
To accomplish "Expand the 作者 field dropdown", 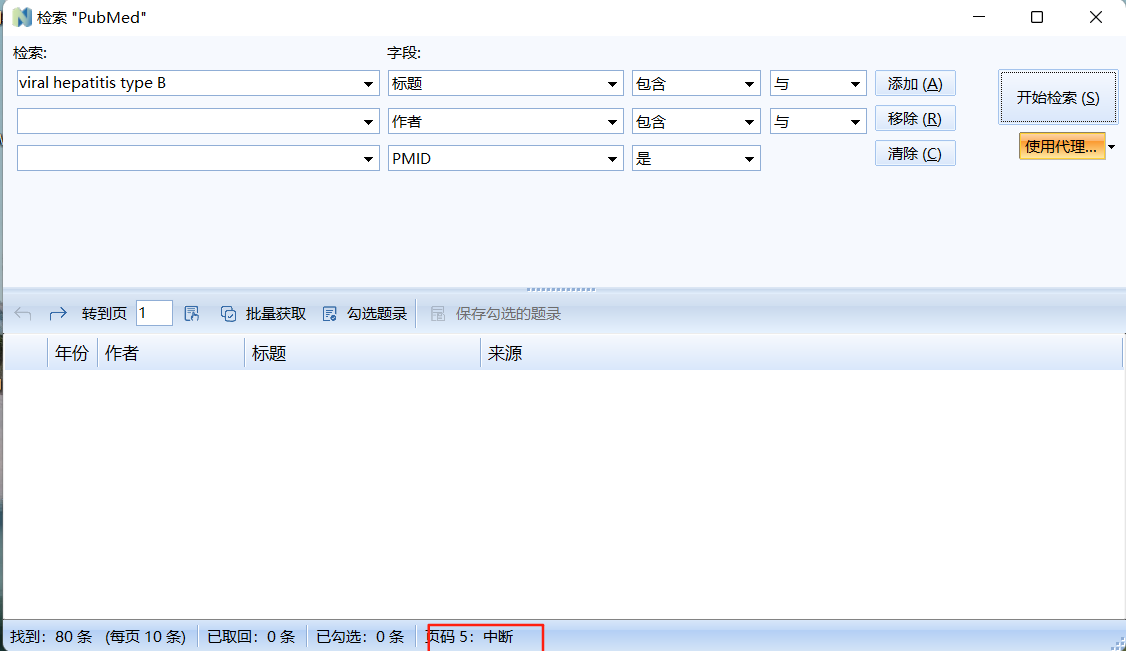I will tap(613, 122).
